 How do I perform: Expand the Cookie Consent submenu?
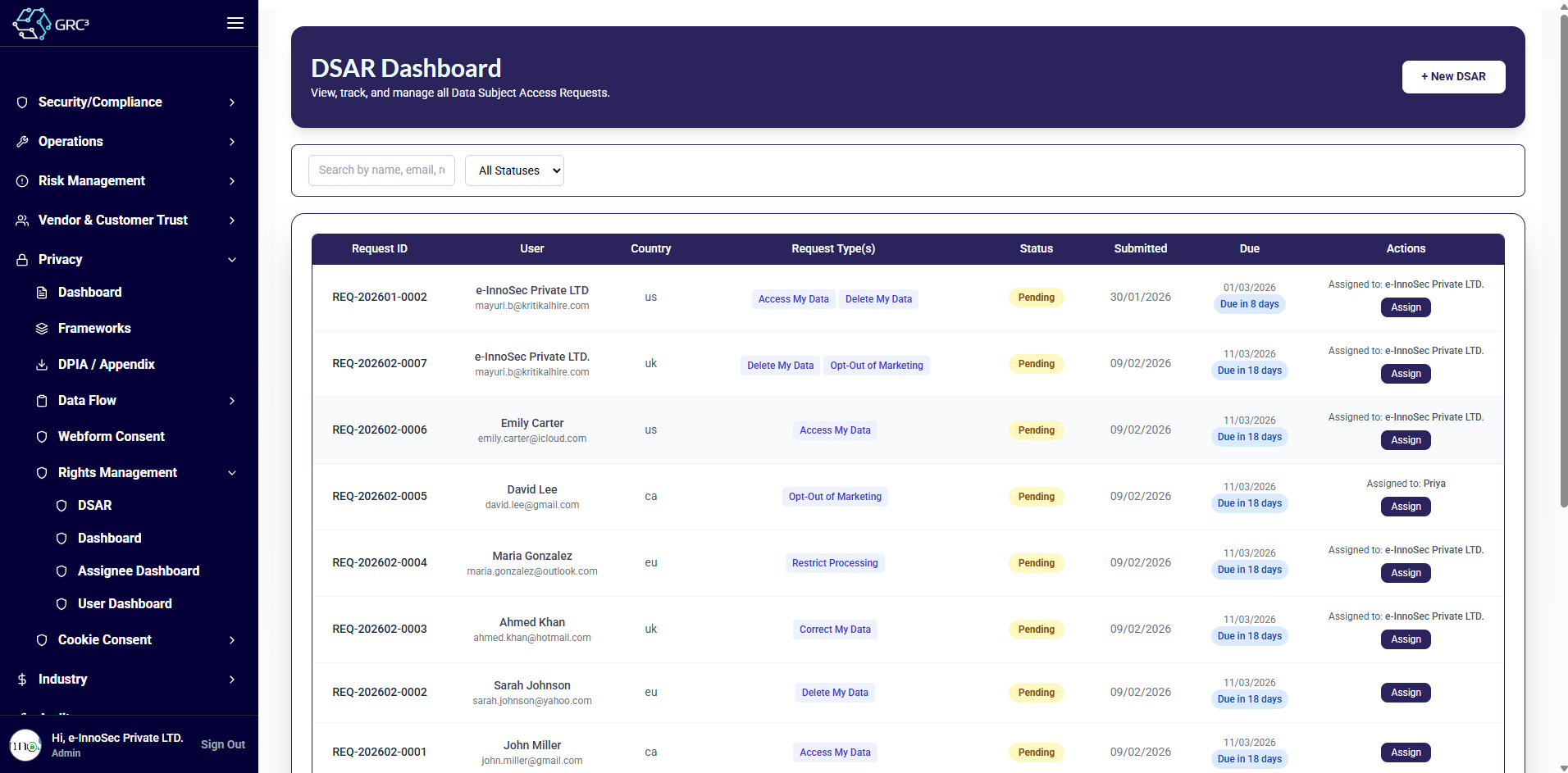(x=232, y=640)
